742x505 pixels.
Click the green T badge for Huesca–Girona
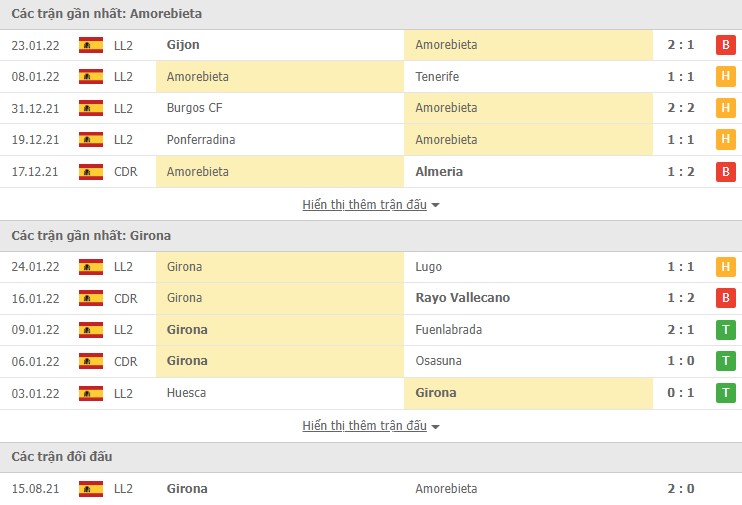(x=725, y=393)
